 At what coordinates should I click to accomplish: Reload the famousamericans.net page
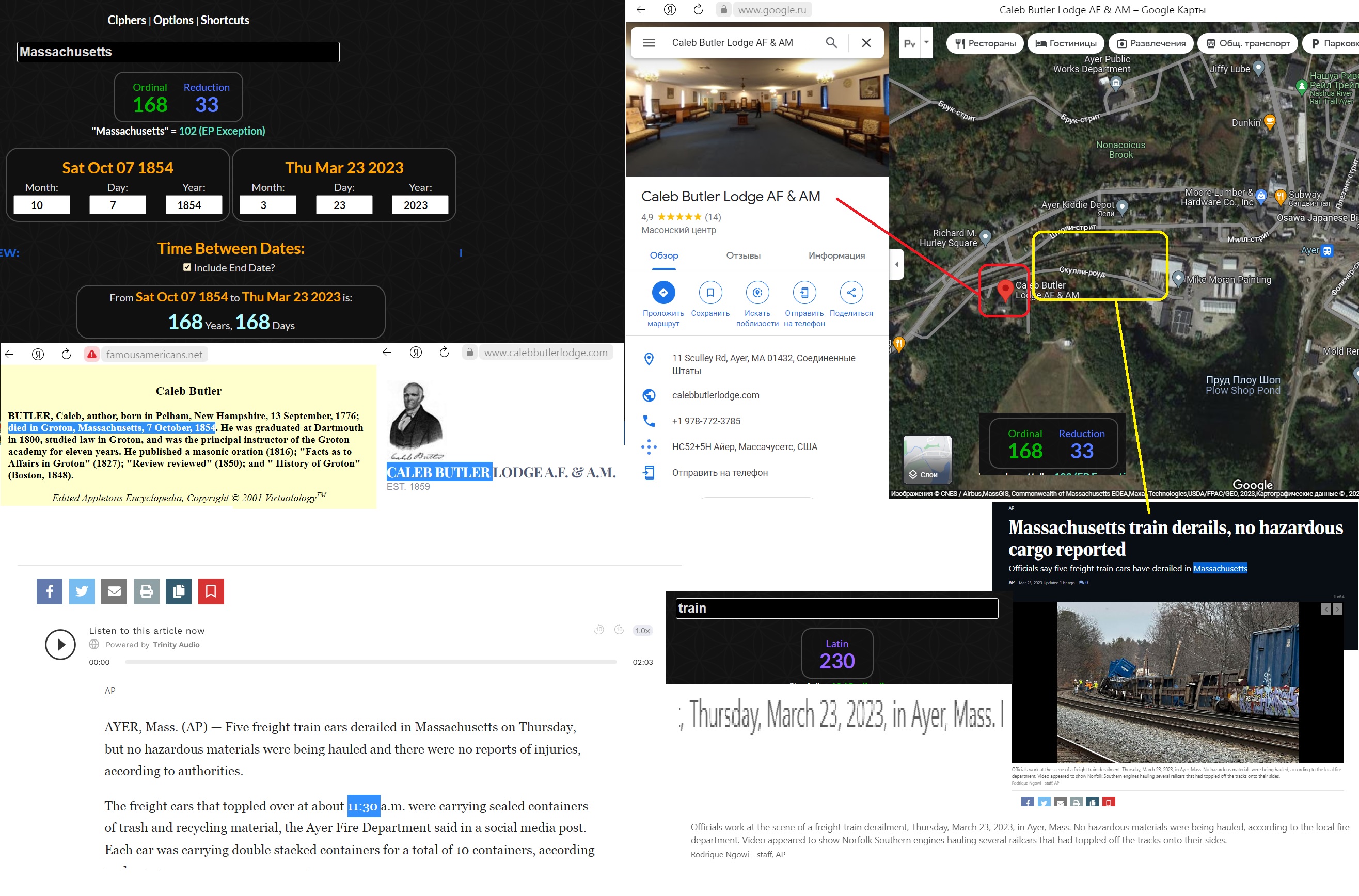coord(66,354)
